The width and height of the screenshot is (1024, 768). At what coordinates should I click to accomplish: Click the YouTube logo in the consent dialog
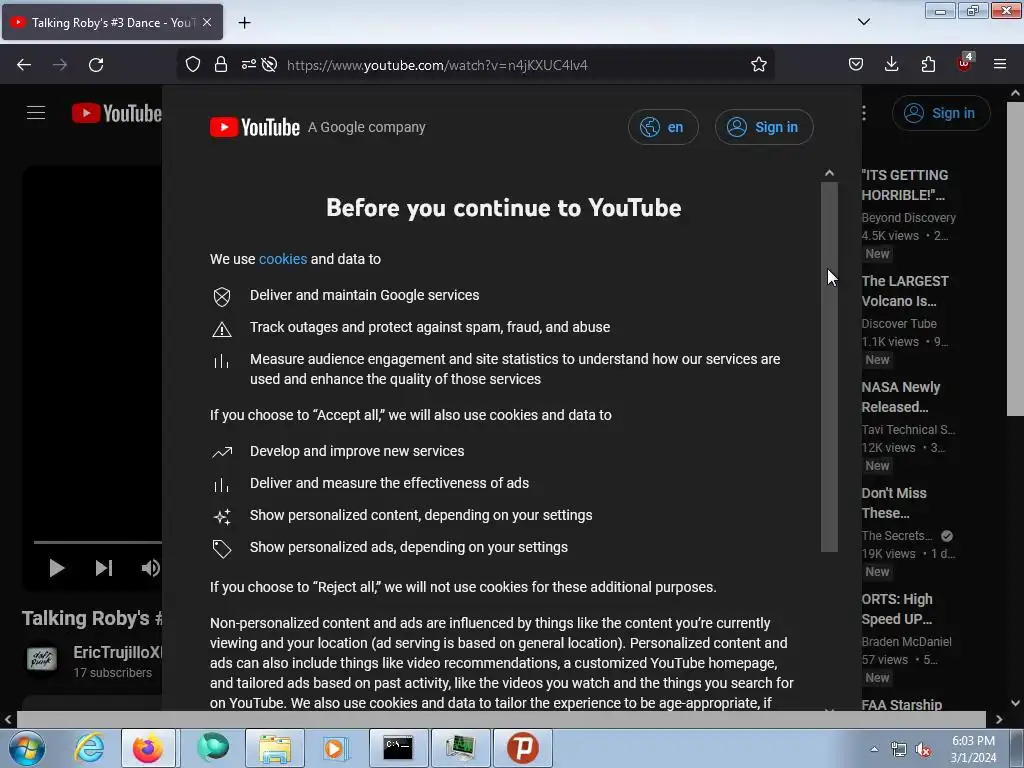coord(255,127)
